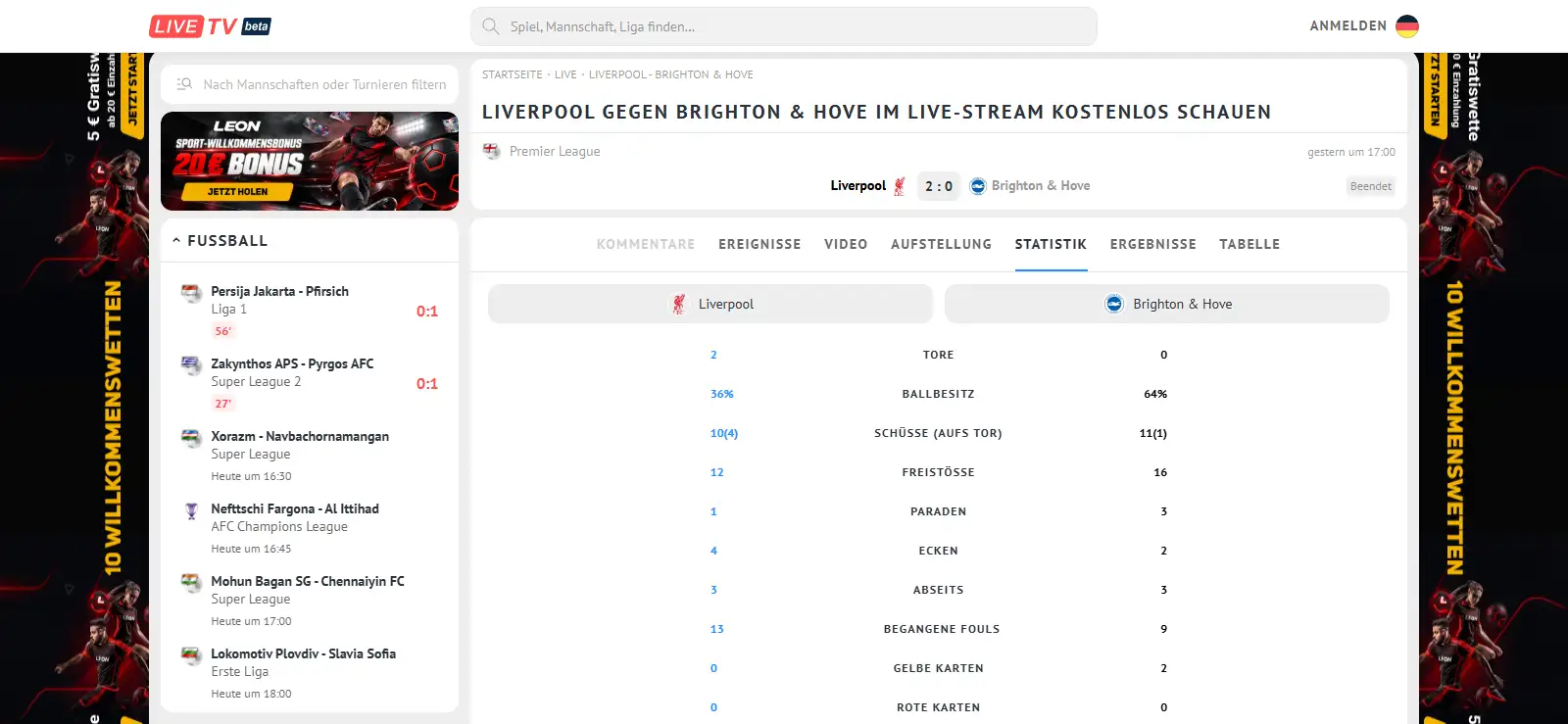
Task: Open the Nefttschi Fargona - Al Ittihad match
Action: [310, 527]
